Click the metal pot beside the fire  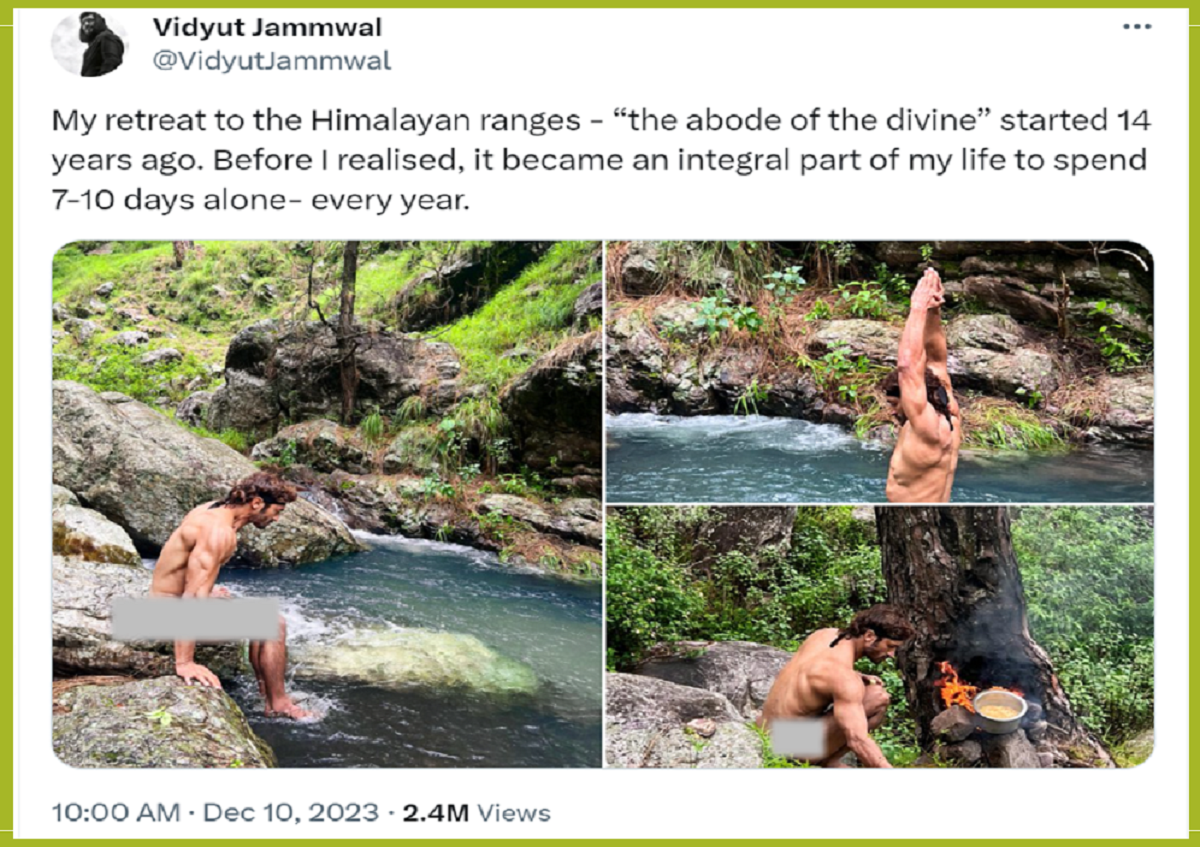point(999,710)
